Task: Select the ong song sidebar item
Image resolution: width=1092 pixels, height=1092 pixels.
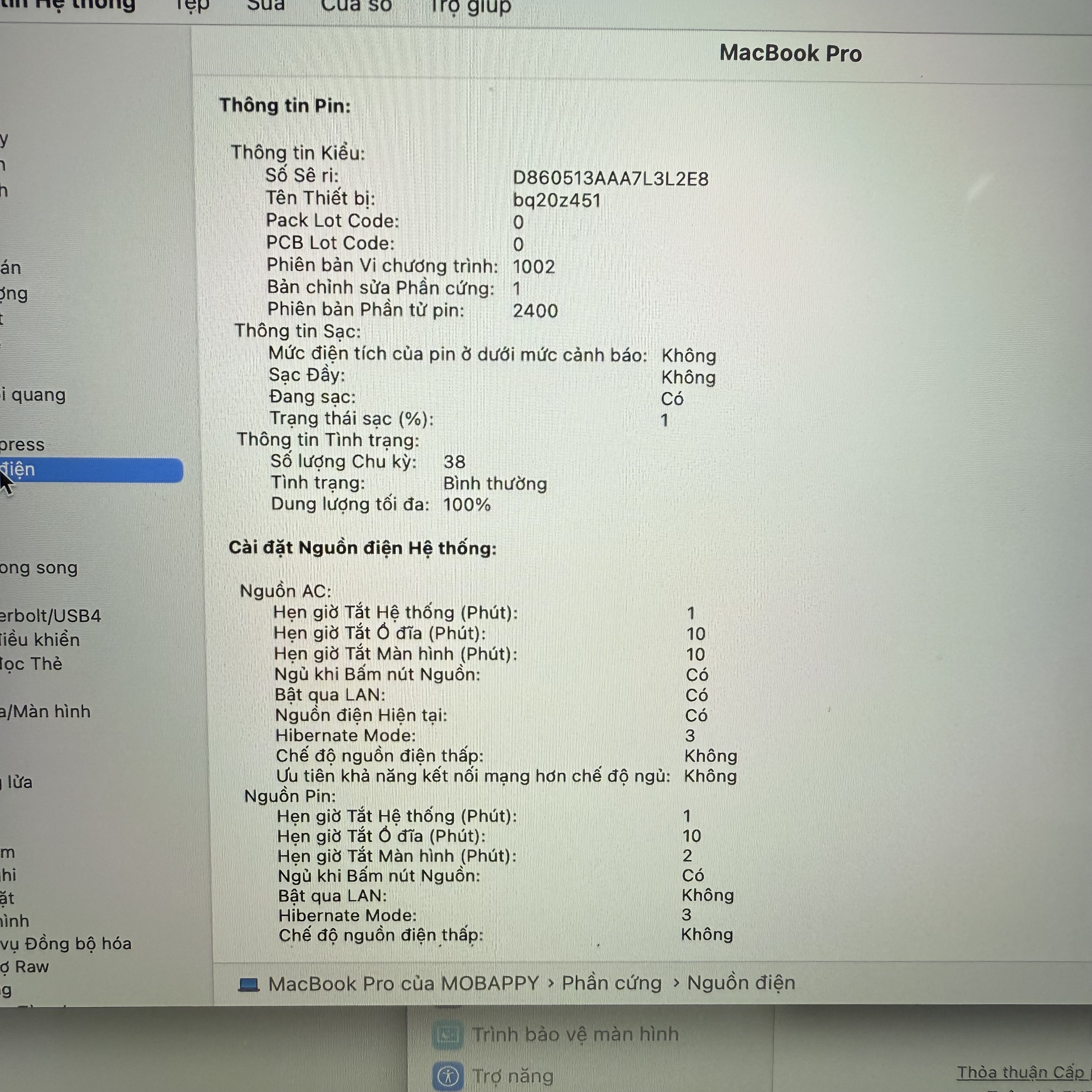Action: (x=38, y=567)
